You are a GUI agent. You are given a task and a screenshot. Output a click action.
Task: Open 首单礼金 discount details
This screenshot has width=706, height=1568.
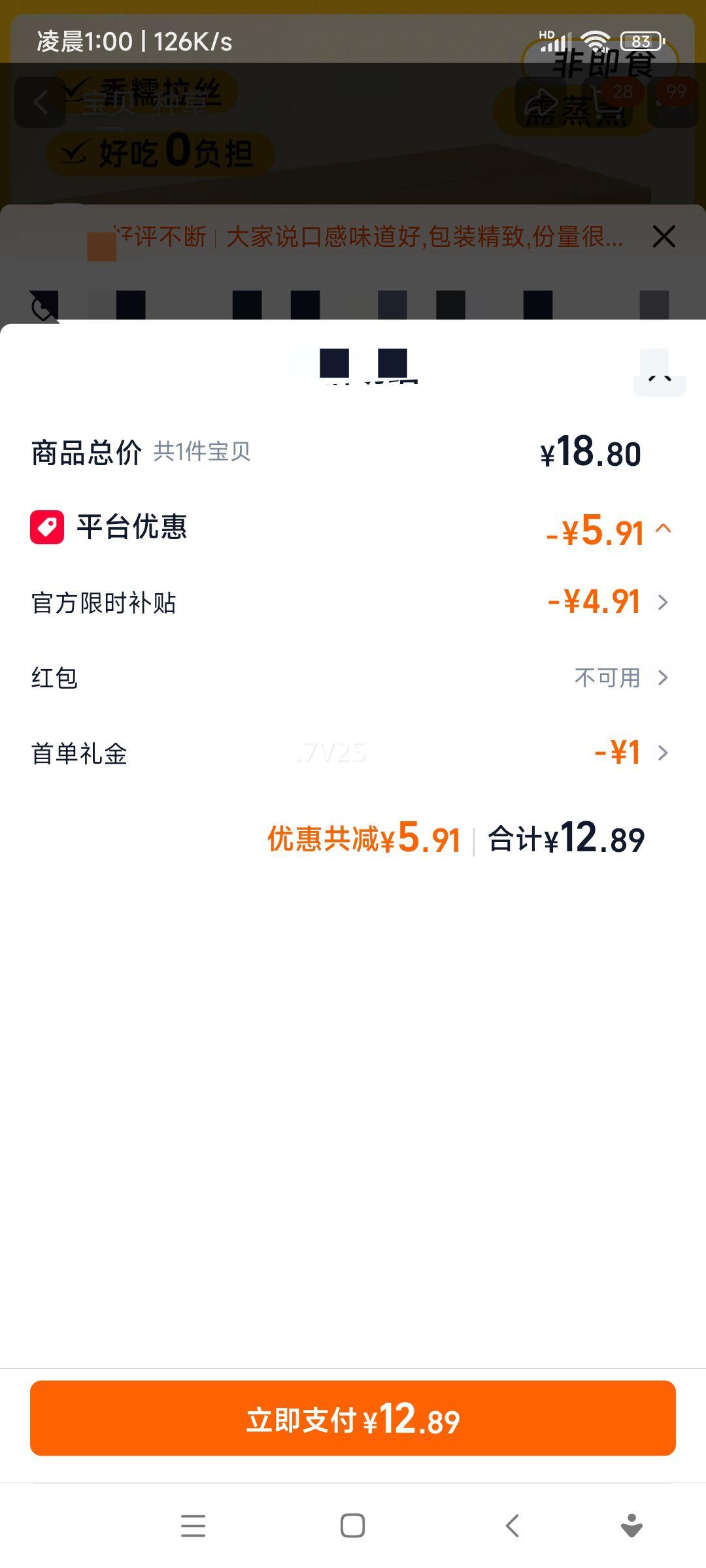662,753
